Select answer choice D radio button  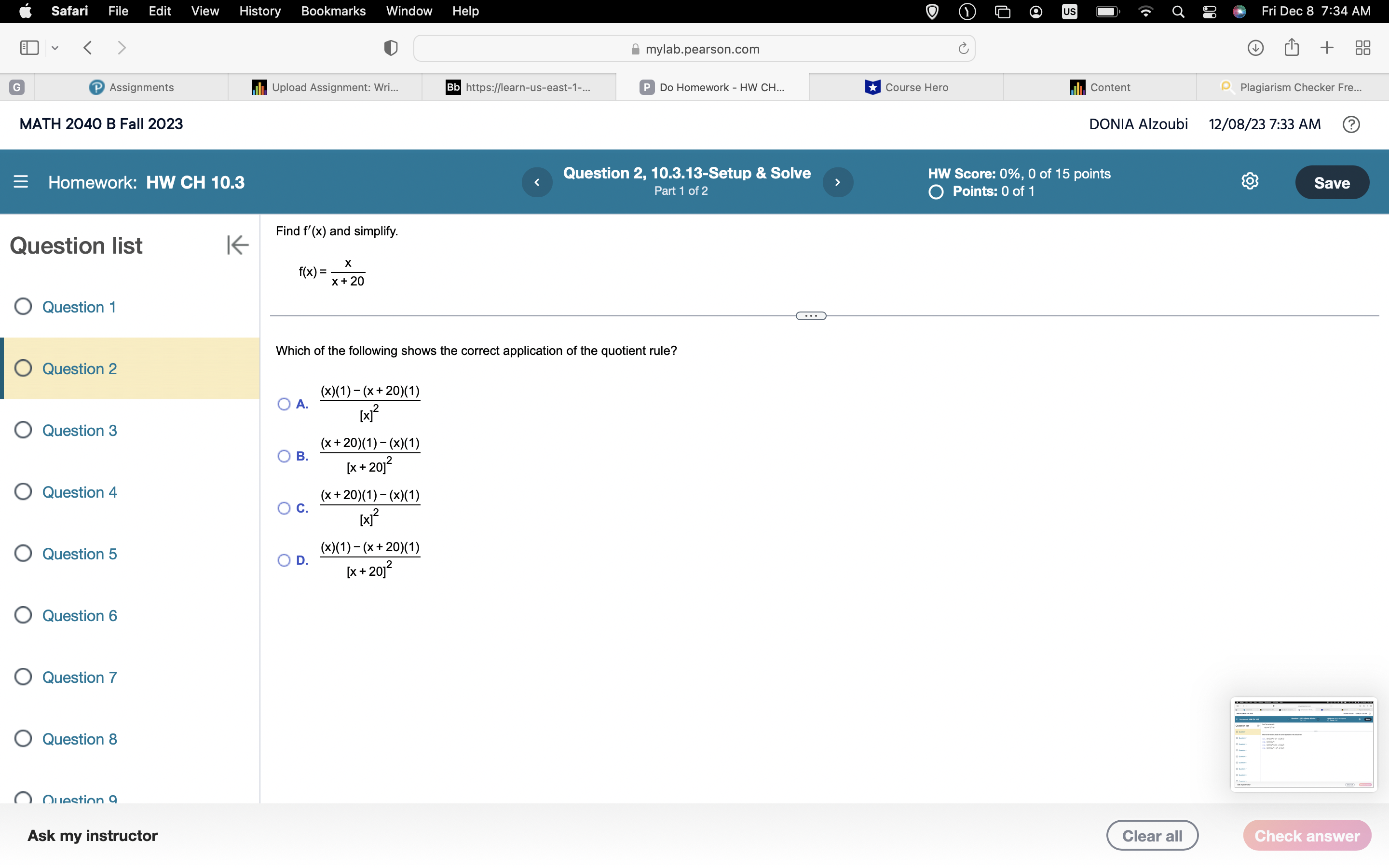284,560
